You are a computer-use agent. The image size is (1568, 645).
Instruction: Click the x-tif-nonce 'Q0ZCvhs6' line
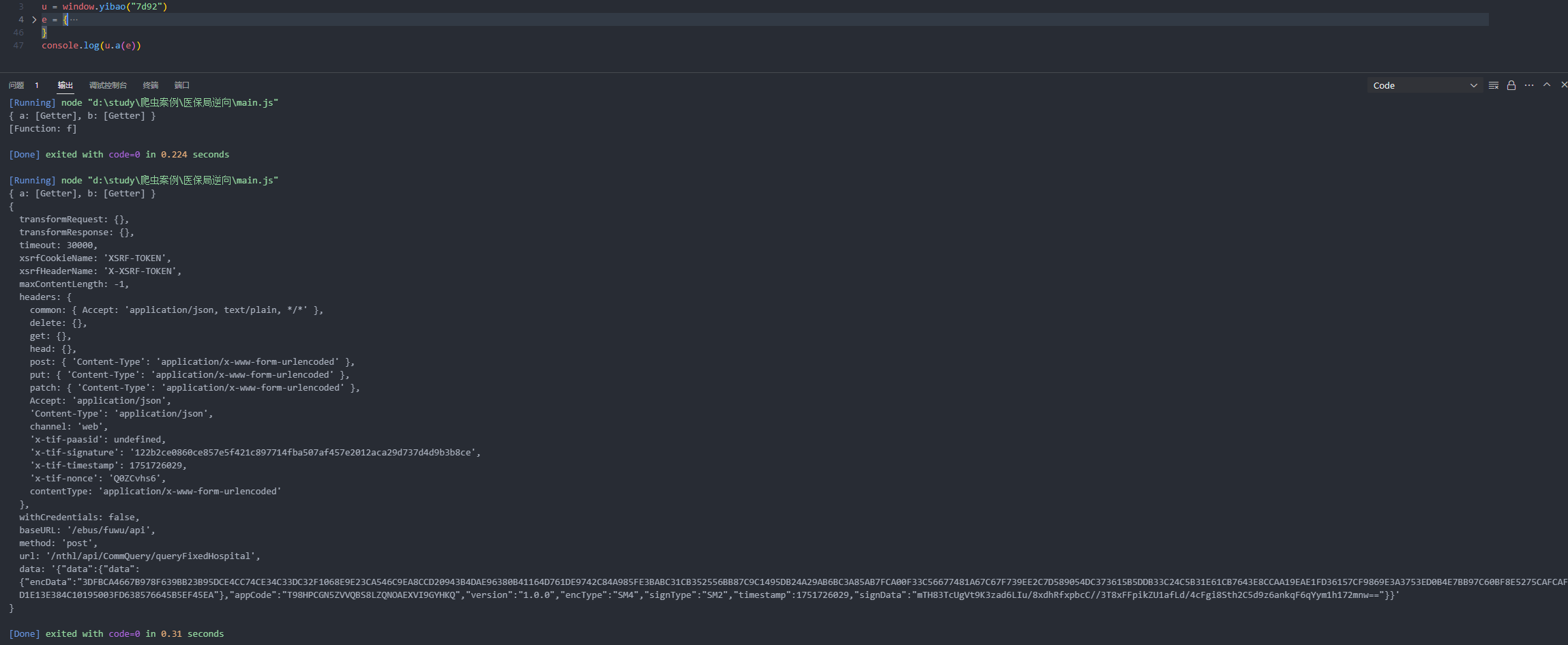[98, 479]
